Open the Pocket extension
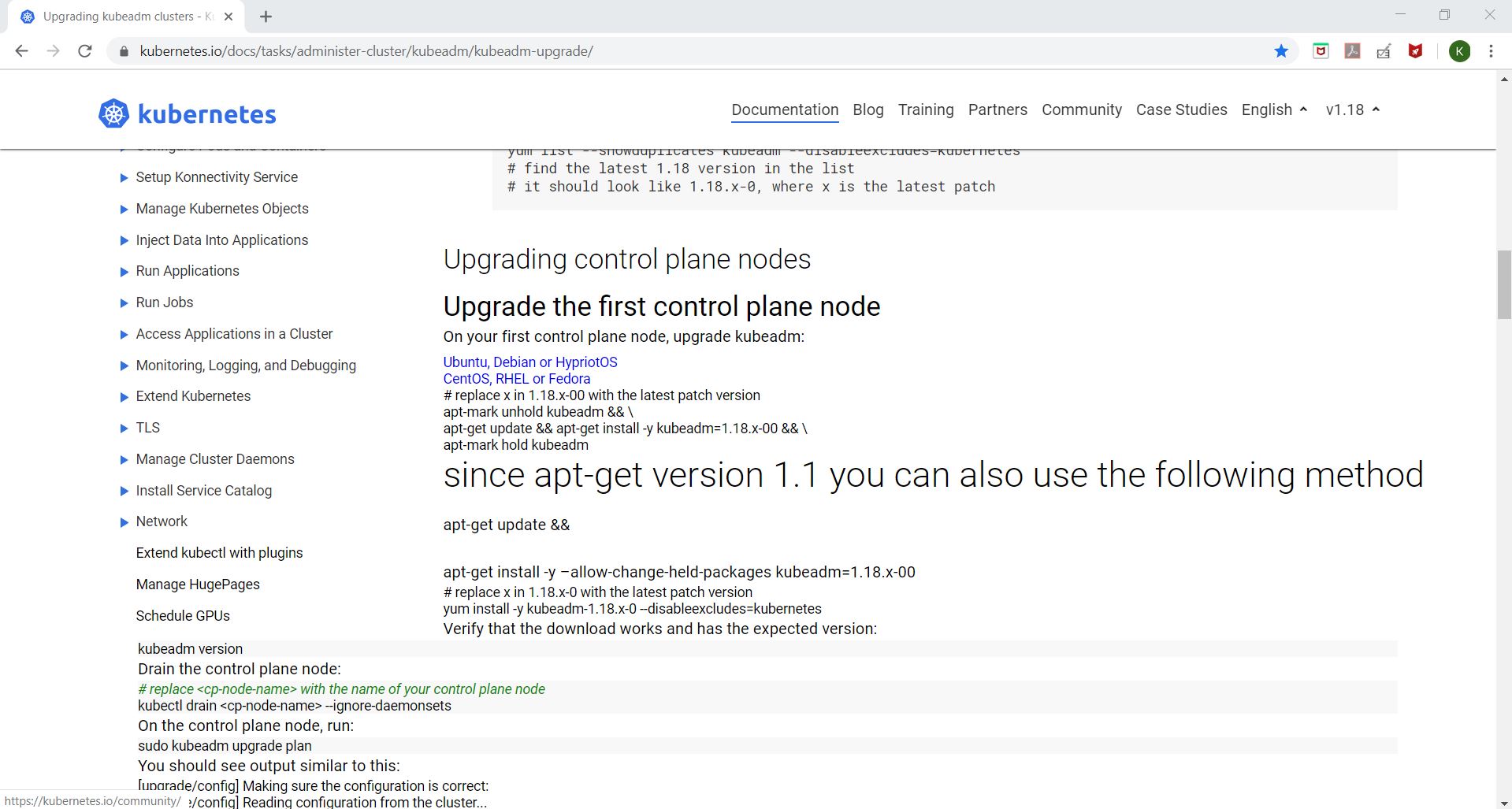The width and height of the screenshot is (1512, 809). tap(1321, 51)
